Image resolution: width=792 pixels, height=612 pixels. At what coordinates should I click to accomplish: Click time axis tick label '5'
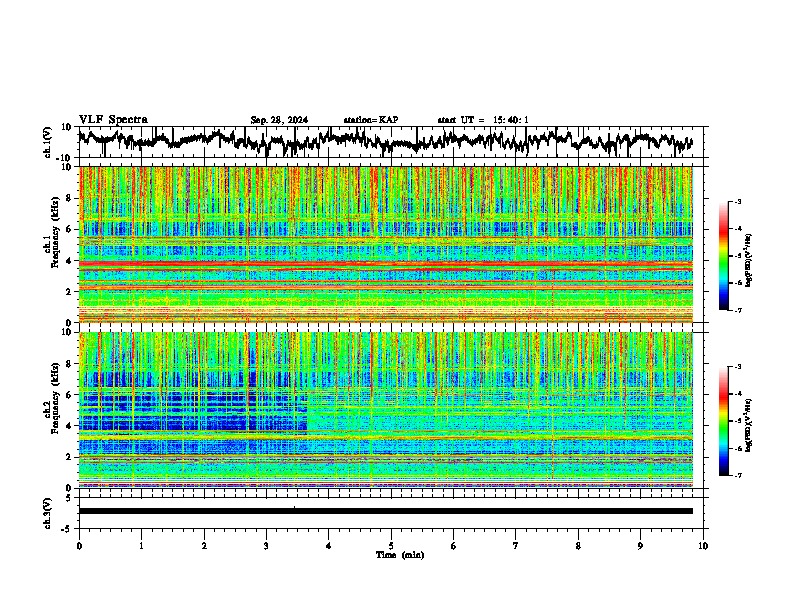pos(391,546)
